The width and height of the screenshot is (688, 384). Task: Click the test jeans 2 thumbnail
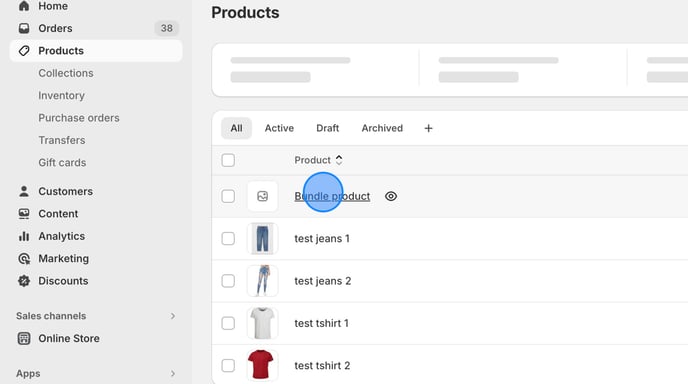coord(262,281)
